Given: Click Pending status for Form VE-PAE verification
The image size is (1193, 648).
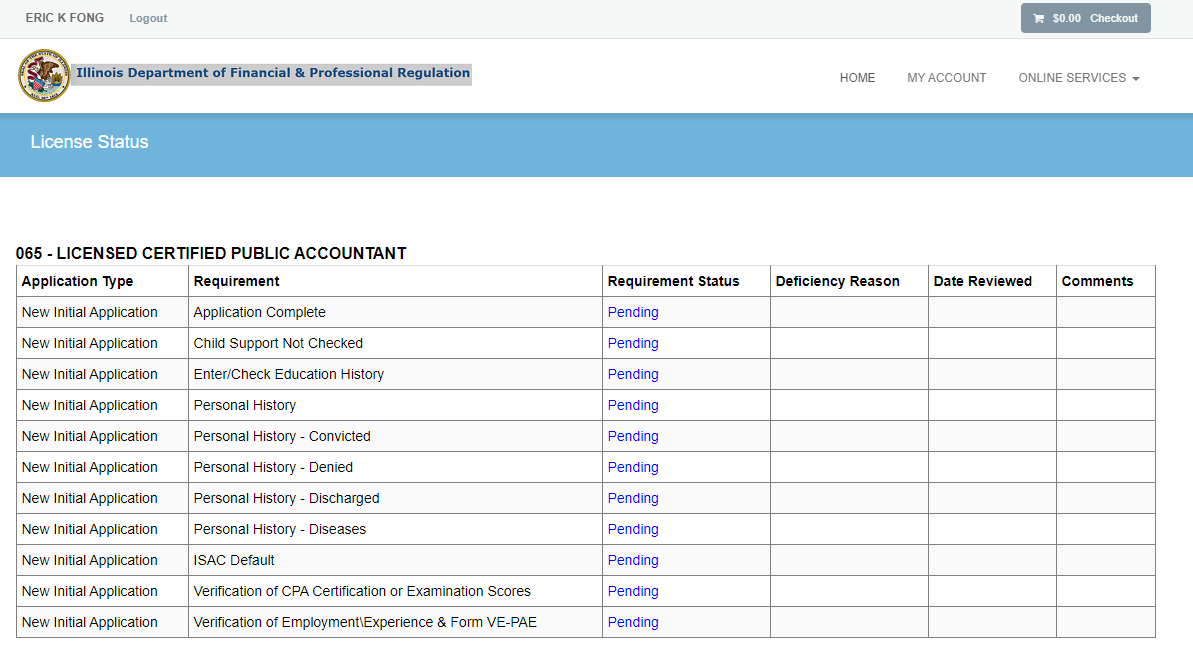Looking at the screenshot, I should tap(633, 623).
